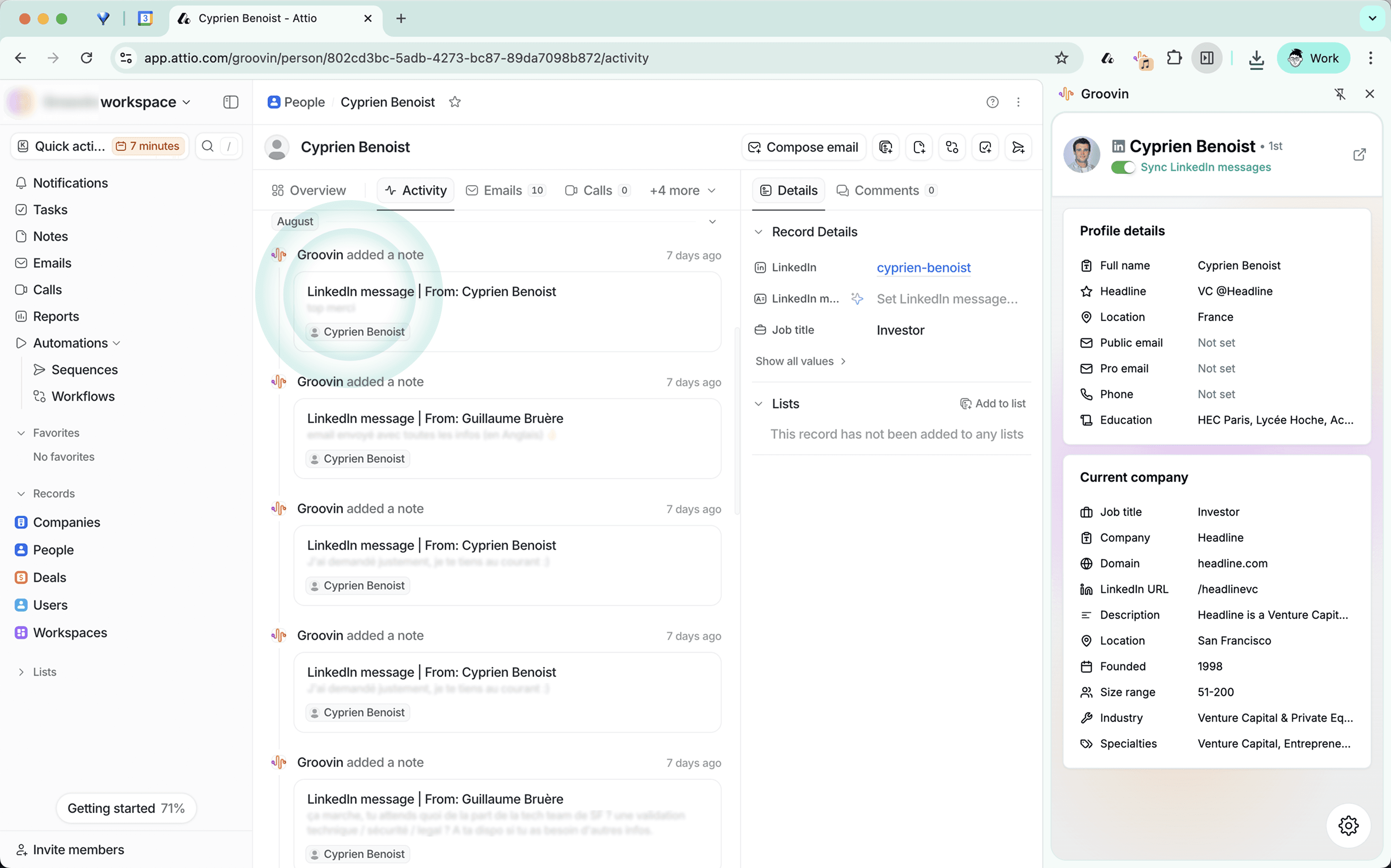Open the search icon in sidebar
The width and height of the screenshot is (1391, 868).
click(208, 146)
